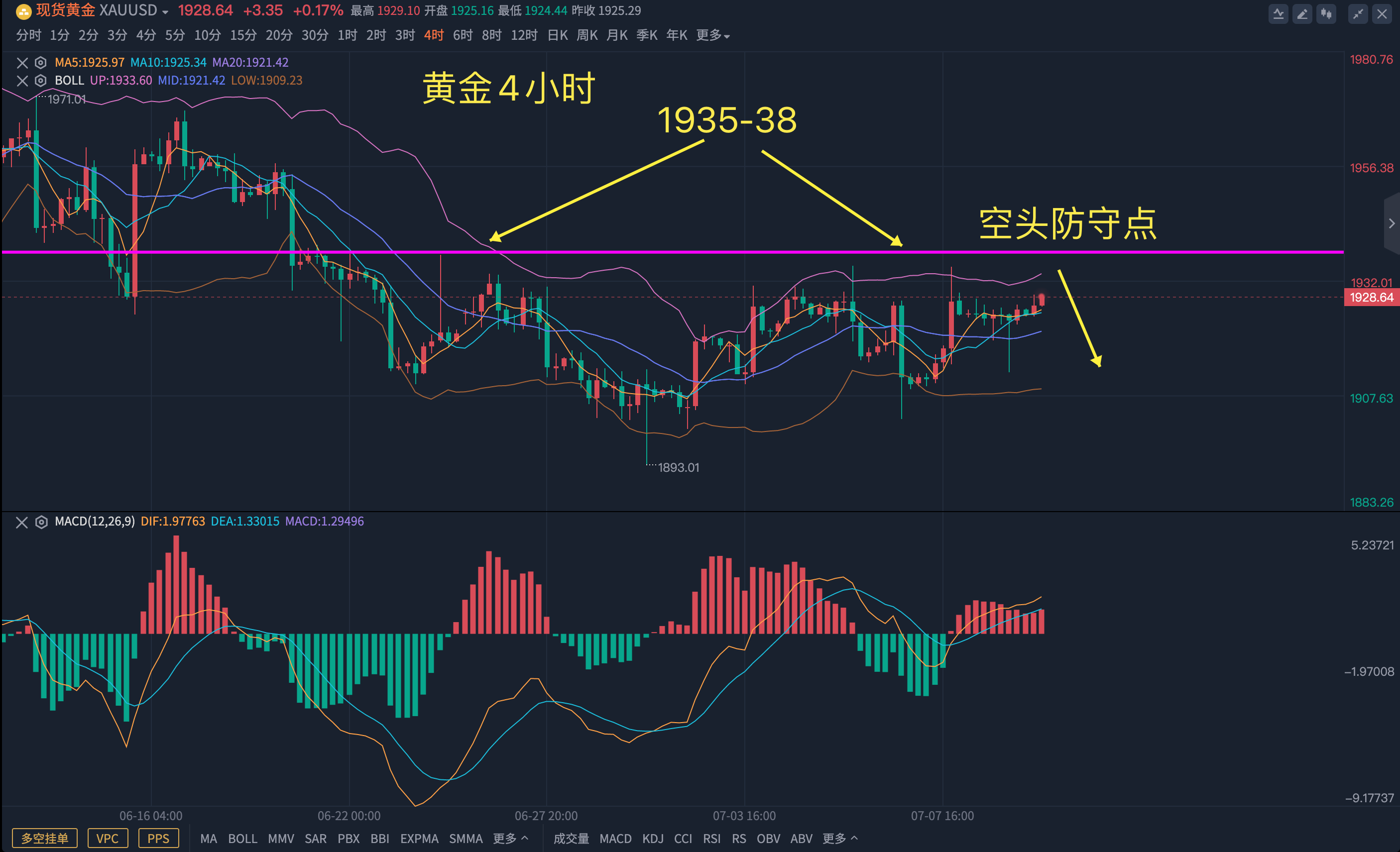Screen dimensions: 1400x852
Task: Click the VPC button
Action: point(108,839)
